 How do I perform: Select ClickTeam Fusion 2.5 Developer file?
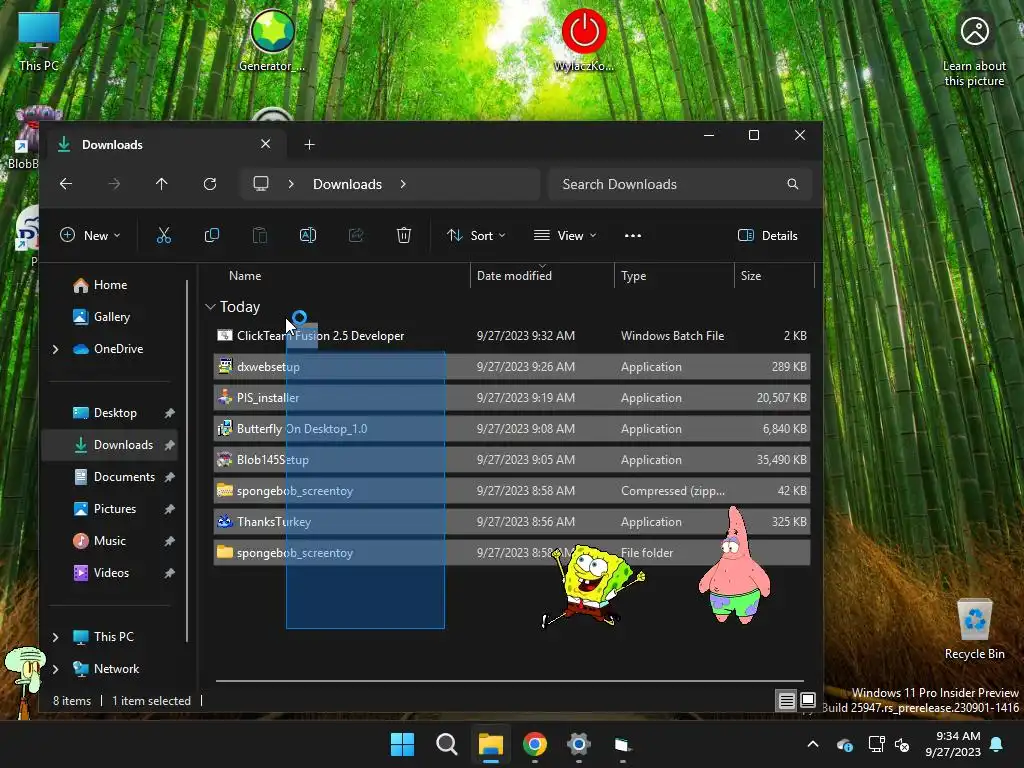512,336
